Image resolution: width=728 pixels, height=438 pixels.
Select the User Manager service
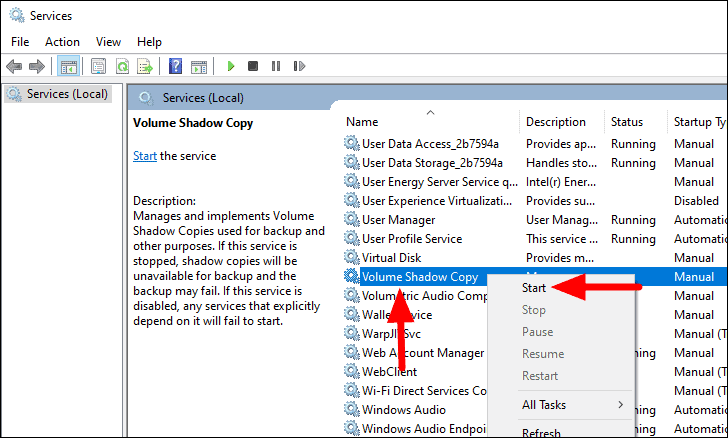398,220
